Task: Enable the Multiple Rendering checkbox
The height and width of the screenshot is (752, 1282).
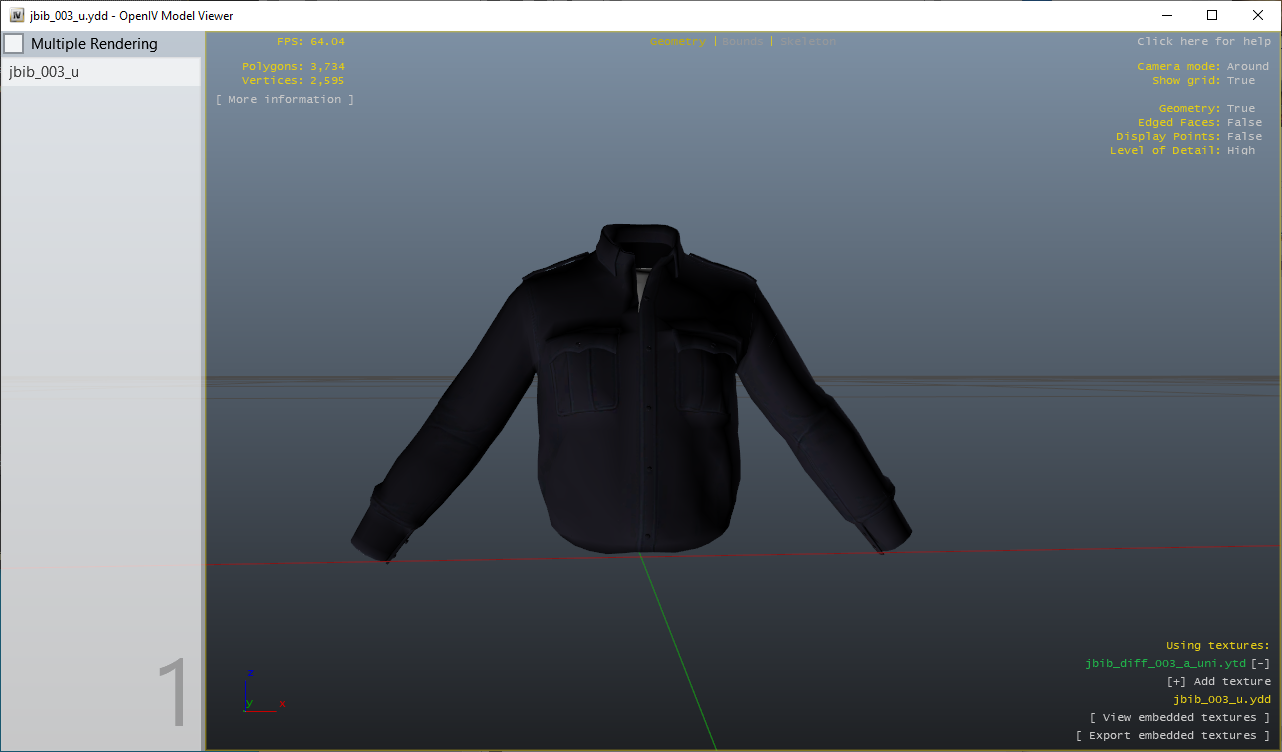Action: (13, 43)
